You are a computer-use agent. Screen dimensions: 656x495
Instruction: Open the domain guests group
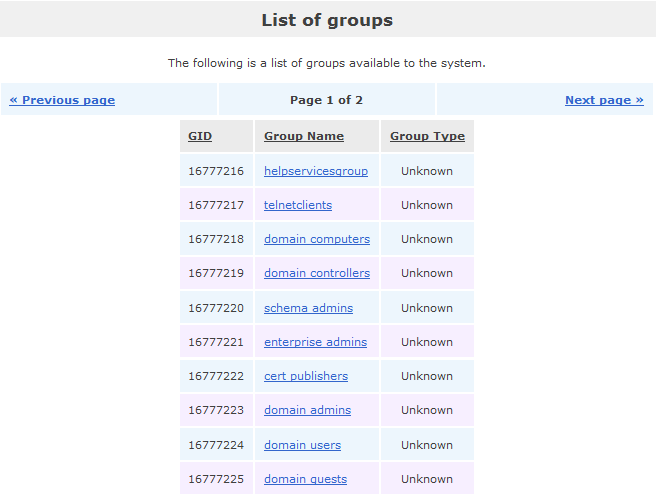305,479
